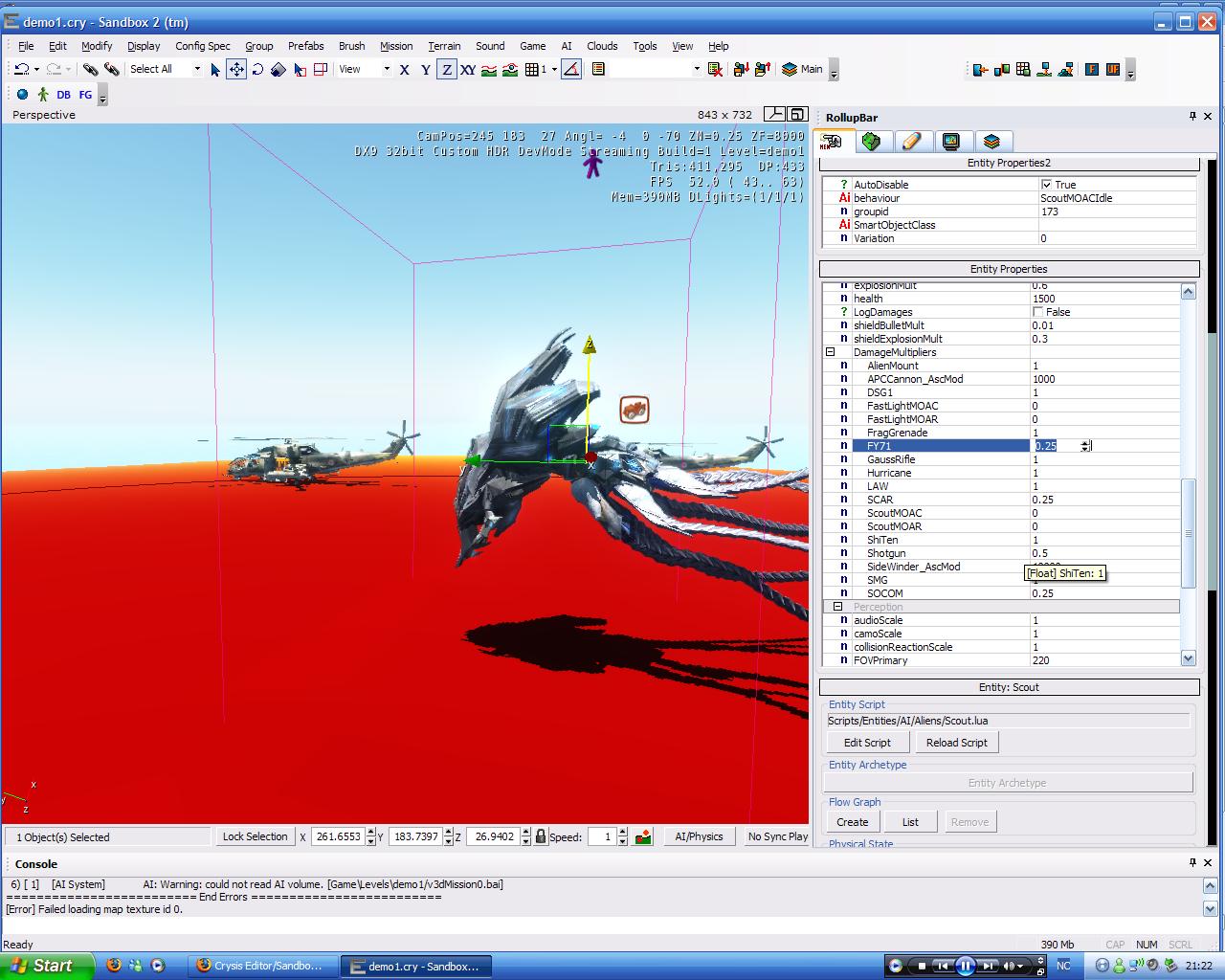Open the DB database view
The height and width of the screenshot is (980, 1225).
click(63, 95)
